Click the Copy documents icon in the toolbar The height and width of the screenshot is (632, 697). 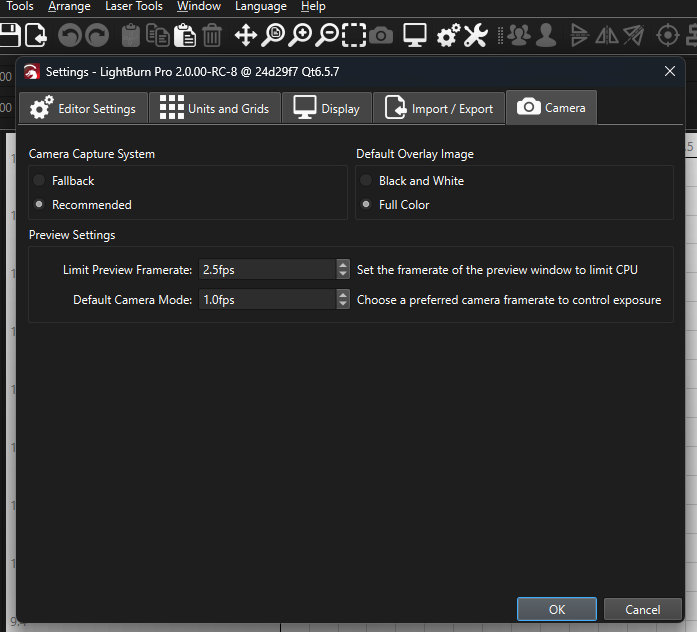click(x=158, y=36)
